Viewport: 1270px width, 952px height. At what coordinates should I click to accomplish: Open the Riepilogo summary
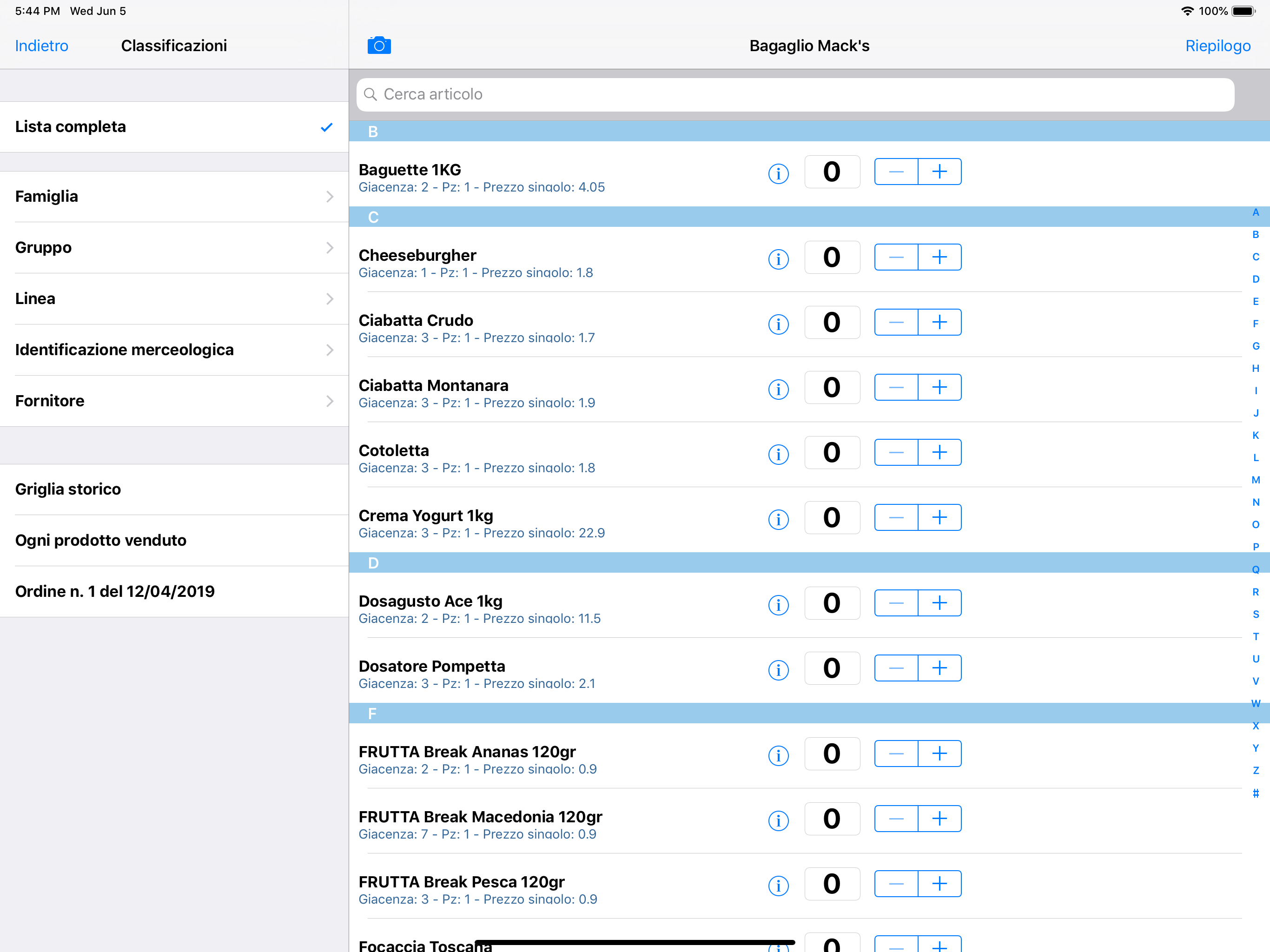[x=1218, y=46]
